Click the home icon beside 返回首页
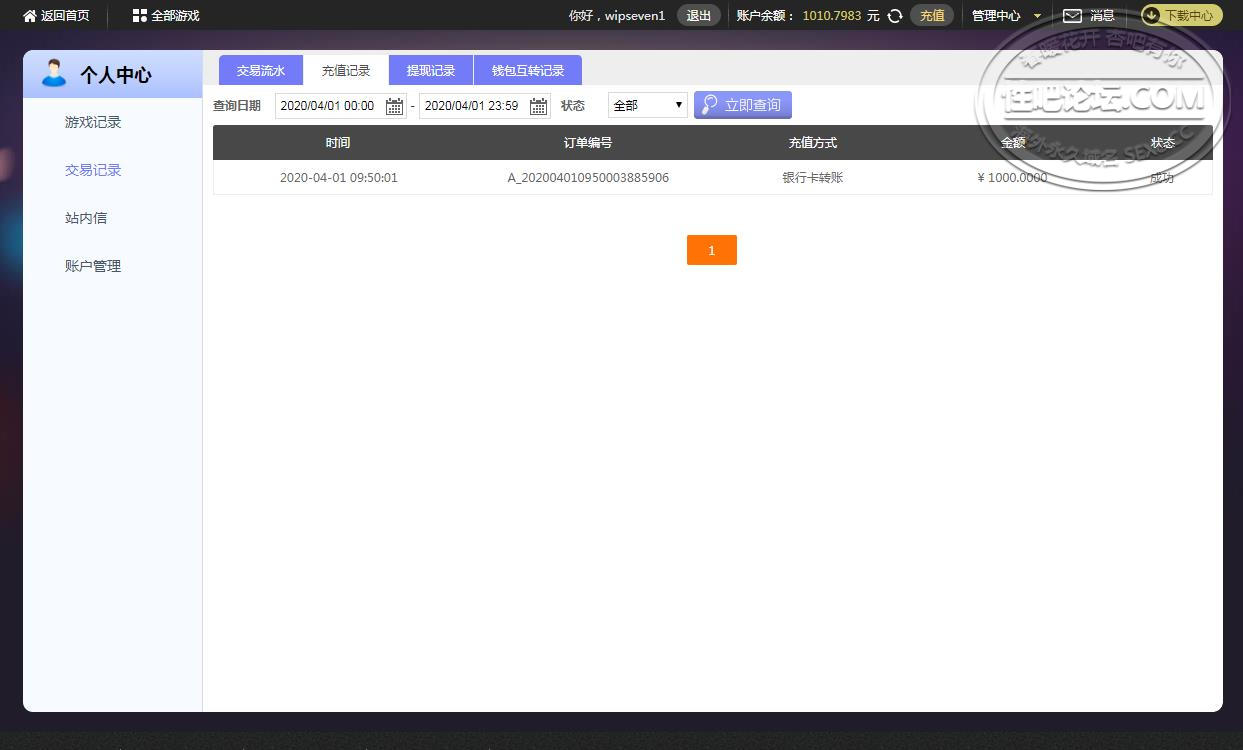This screenshot has height=750, width=1243. [30, 16]
